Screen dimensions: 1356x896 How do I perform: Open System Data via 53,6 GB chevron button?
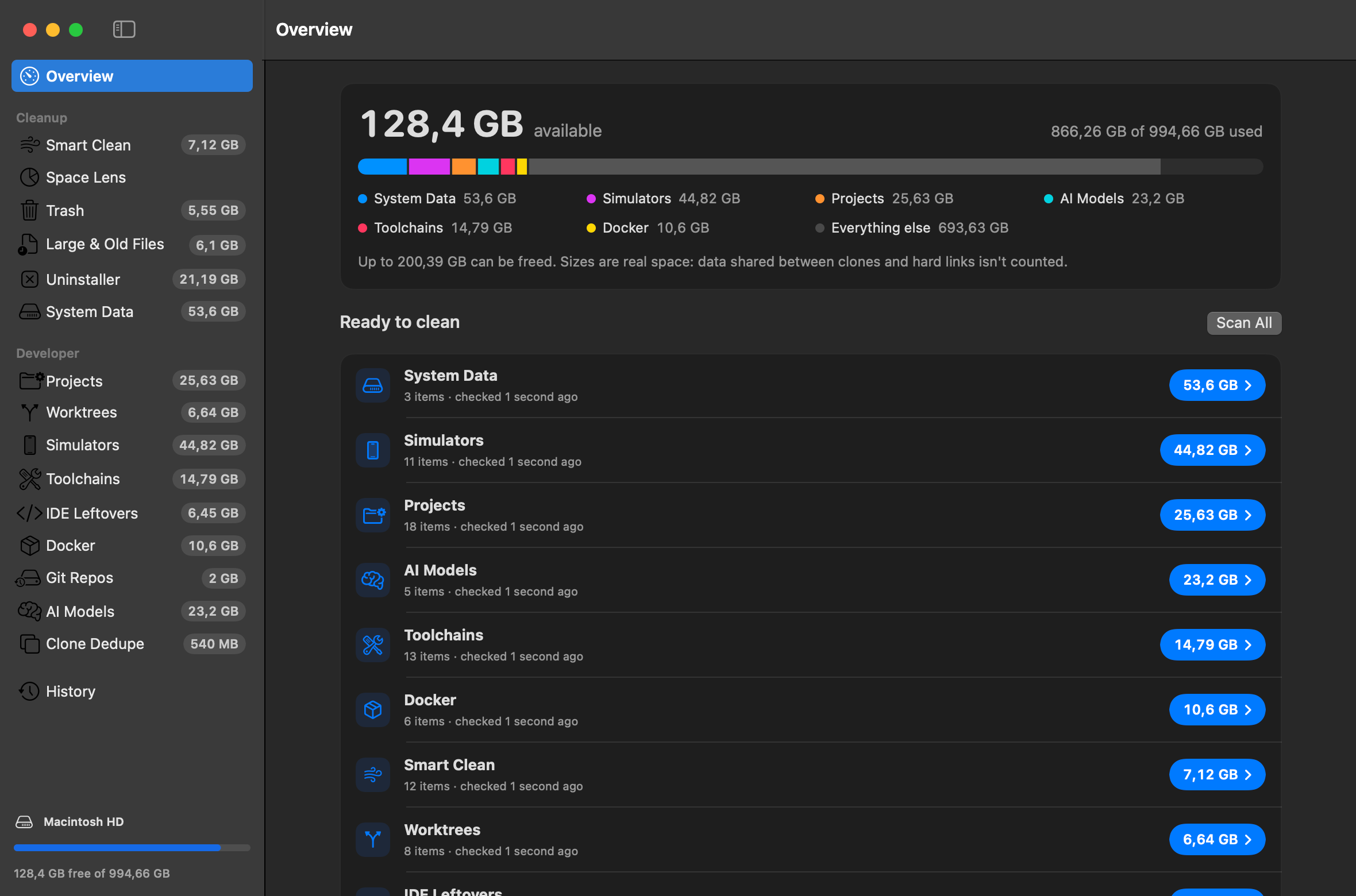1217,385
